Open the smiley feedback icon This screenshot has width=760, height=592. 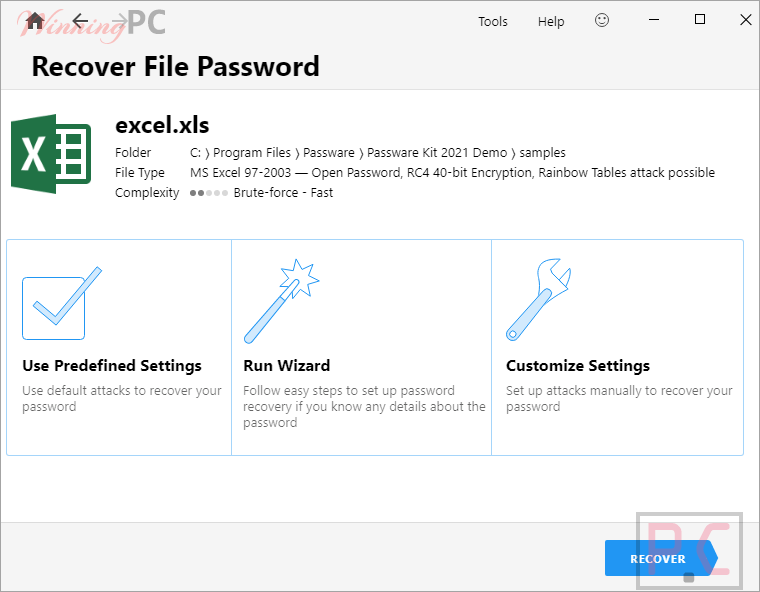[x=602, y=20]
